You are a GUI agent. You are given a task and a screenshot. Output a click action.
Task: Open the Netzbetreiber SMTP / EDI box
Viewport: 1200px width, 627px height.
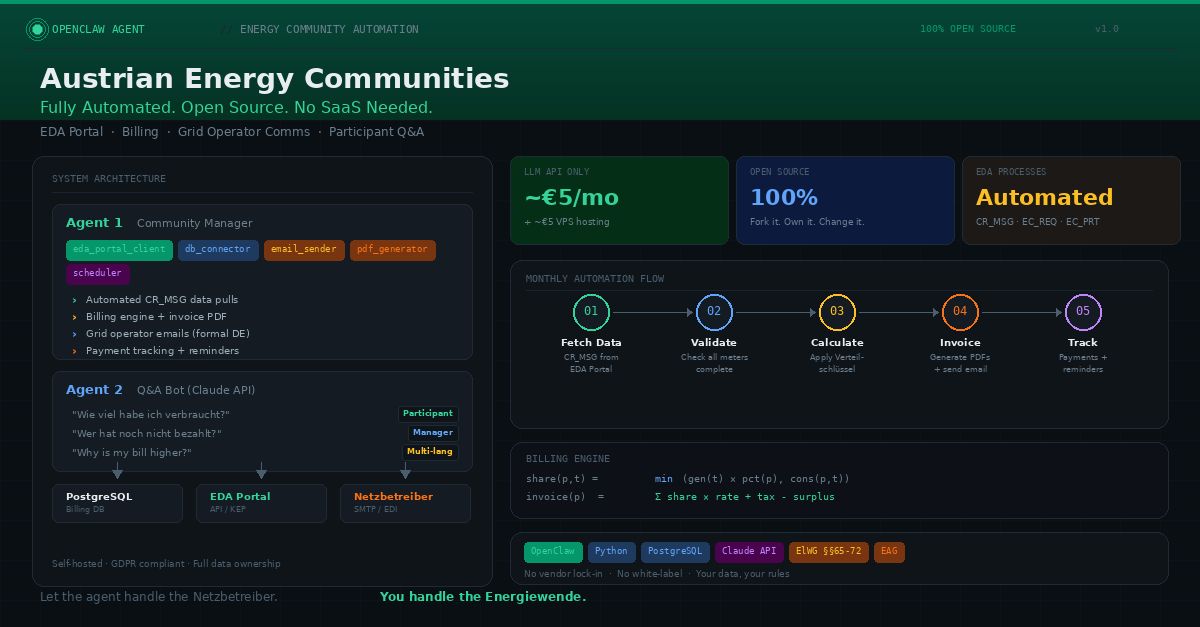405,503
